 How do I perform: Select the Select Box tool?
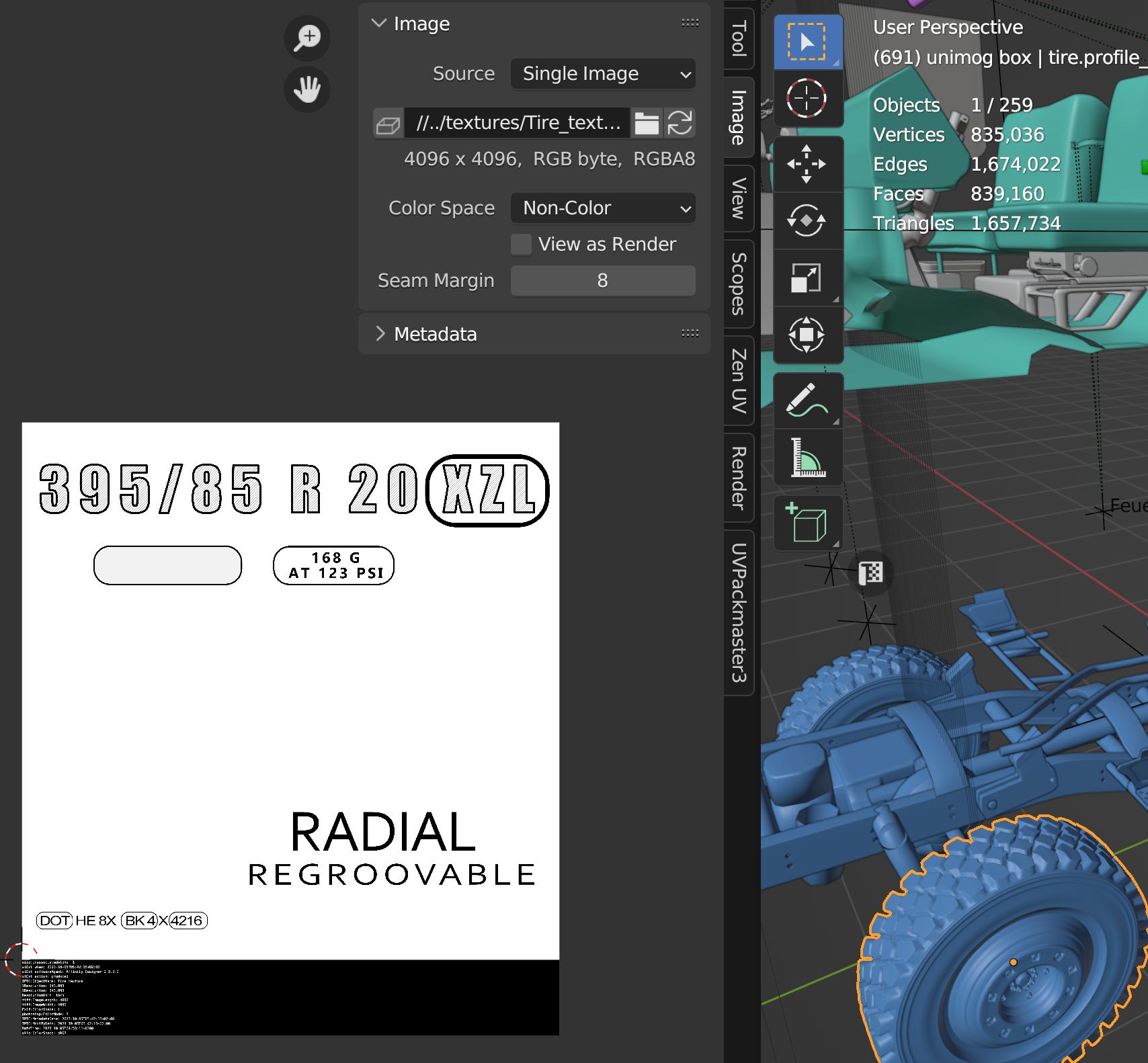(807, 42)
